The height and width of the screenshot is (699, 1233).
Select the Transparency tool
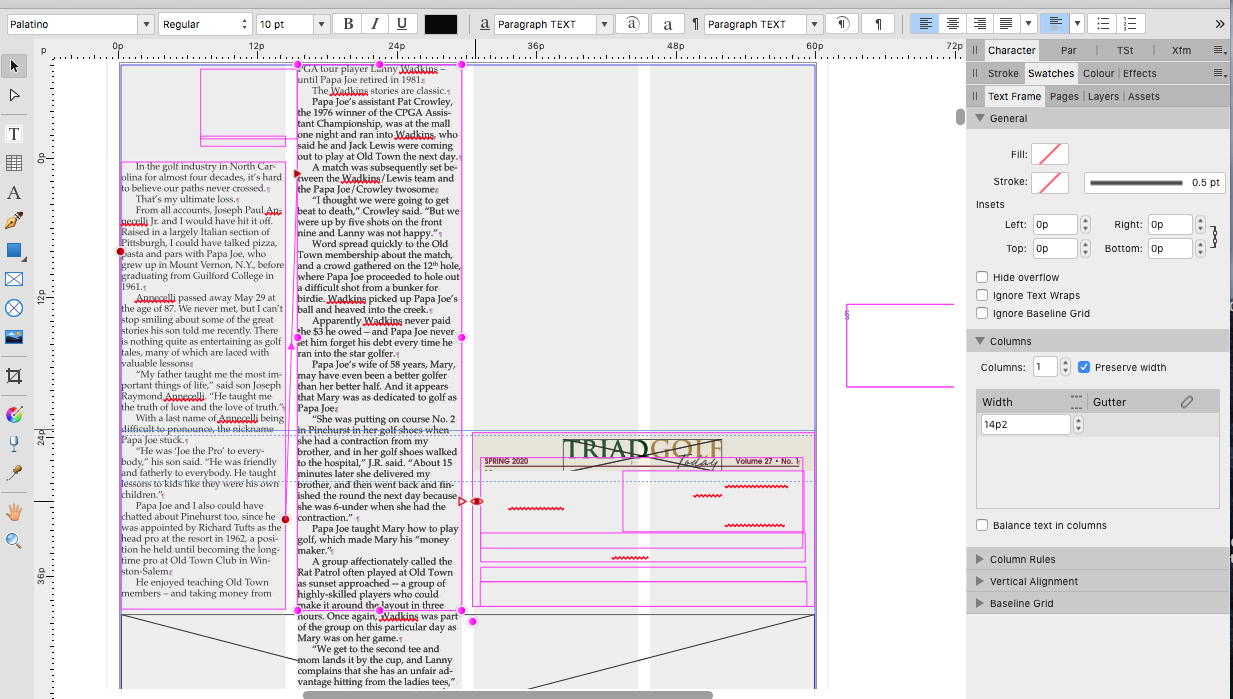[14, 443]
